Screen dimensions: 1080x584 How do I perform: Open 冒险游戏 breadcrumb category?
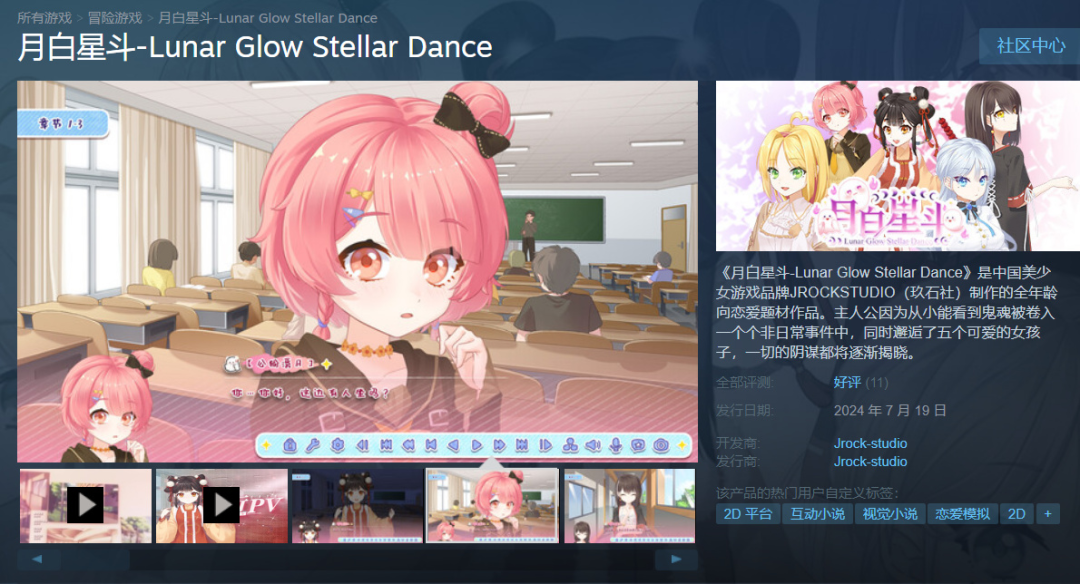(x=115, y=18)
